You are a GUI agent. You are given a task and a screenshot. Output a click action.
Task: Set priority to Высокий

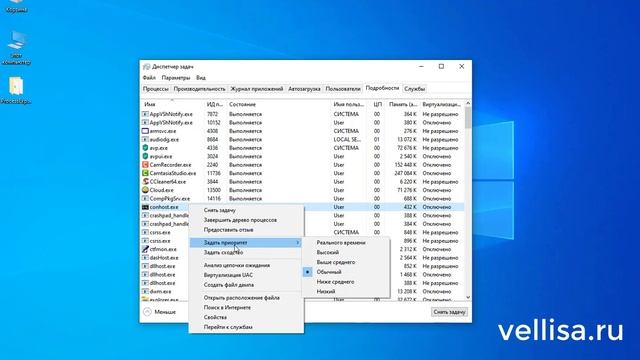pos(328,252)
